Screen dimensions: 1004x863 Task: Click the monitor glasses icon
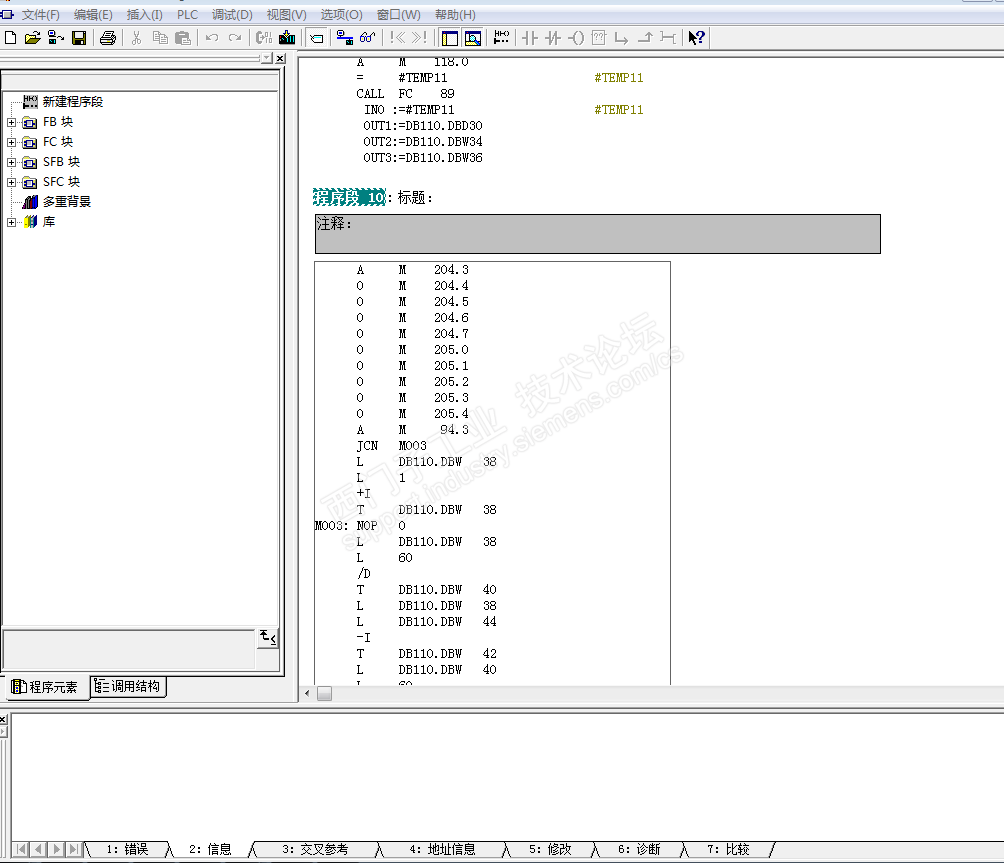pyautogui.click(x=367, y=38)
